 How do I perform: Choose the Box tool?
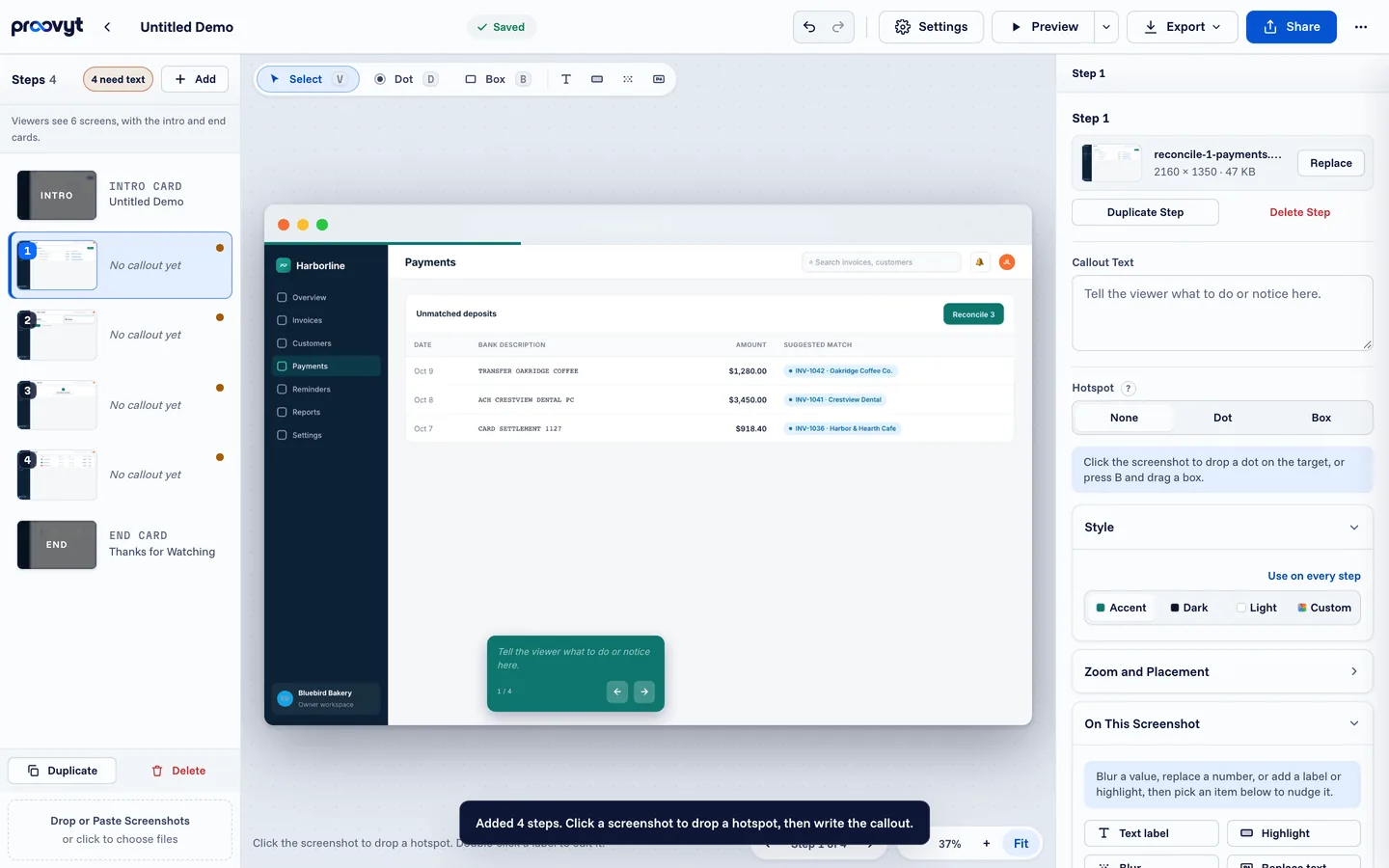(497, 79)
